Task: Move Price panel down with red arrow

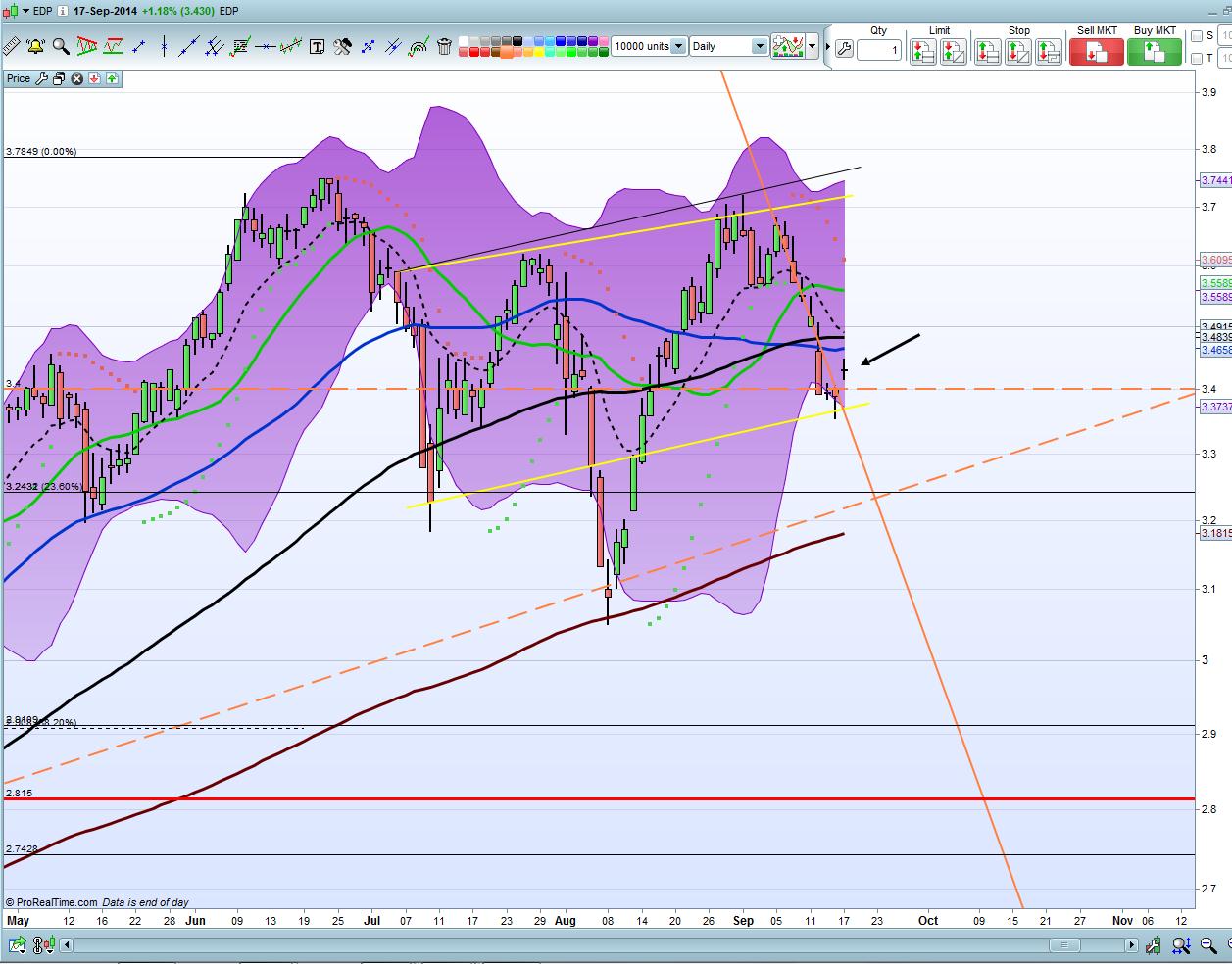Action: click(x=94, y=78)
